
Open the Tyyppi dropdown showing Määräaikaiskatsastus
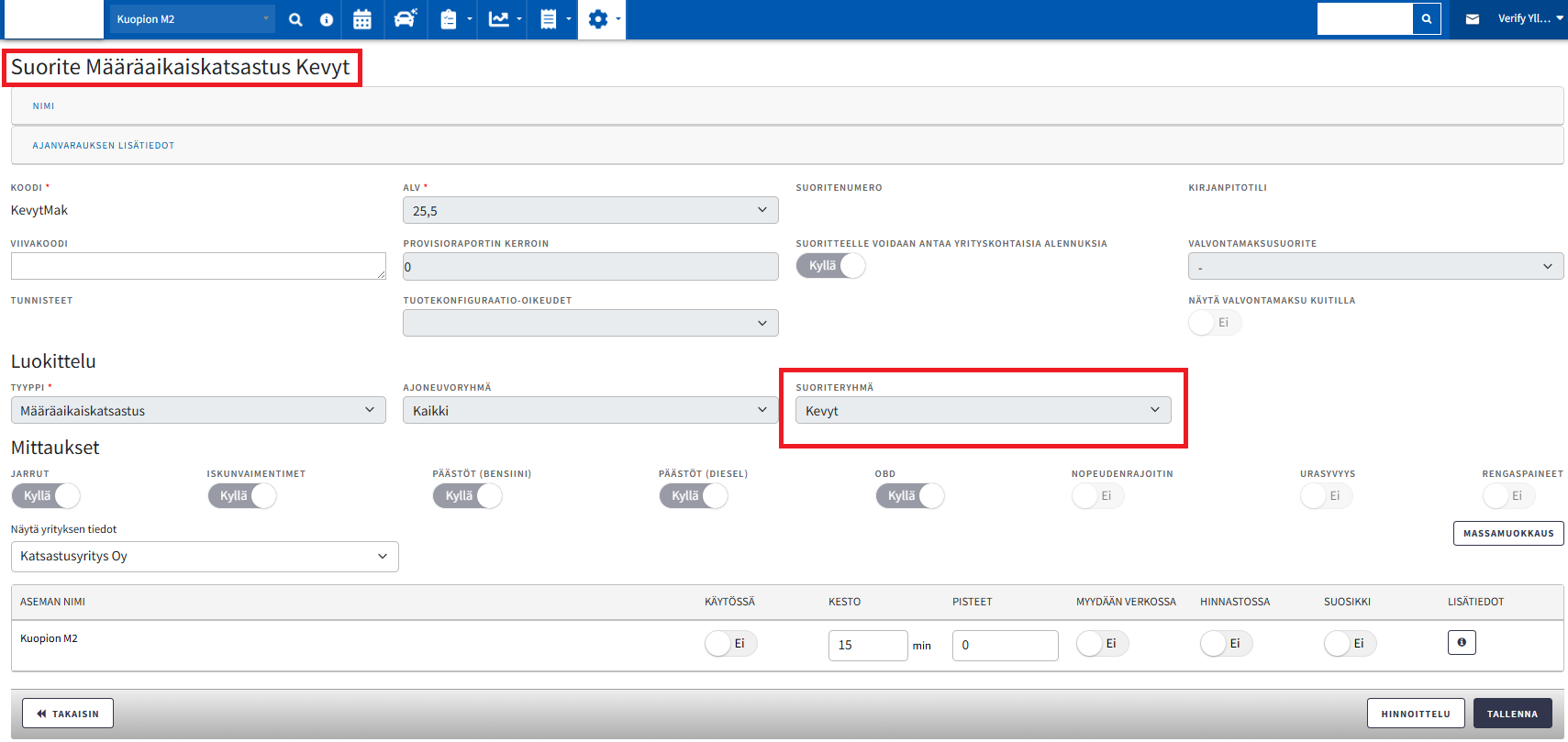coord(198,411)
